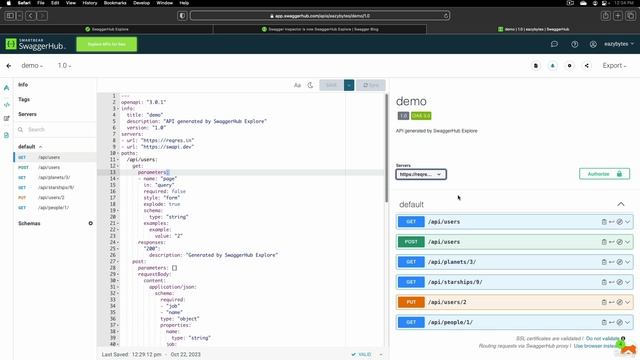Viewport: 640px width, 360px height.
Task: Click the clipboard icon on PUT /api/users/2 row
Action: (x=604, y=302)
